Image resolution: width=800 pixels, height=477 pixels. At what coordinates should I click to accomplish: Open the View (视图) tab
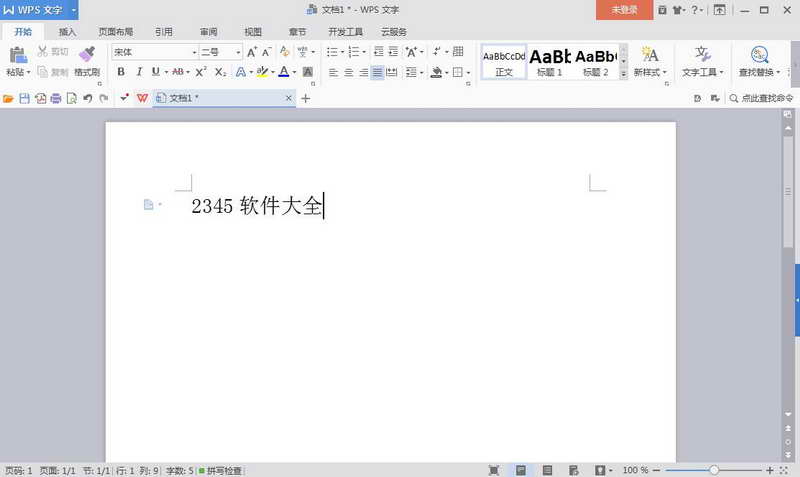click(253, 32)
